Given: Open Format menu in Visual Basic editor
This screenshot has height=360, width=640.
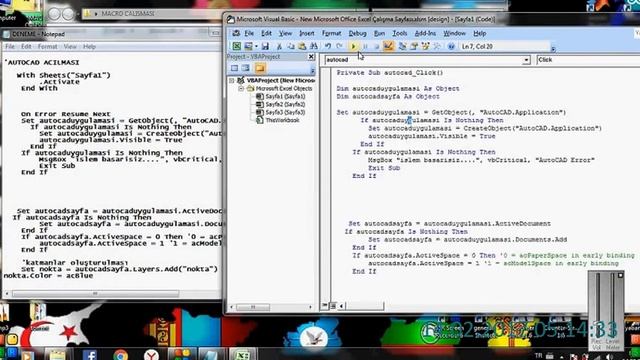Looking at the screenshot, I should pos(331,33).
